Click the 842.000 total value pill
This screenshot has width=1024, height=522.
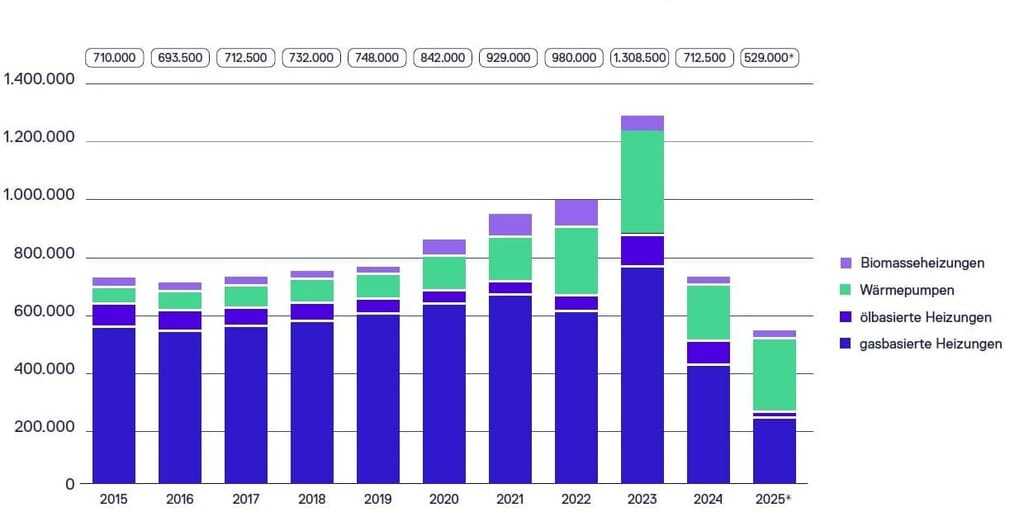[x=443, y=58]
